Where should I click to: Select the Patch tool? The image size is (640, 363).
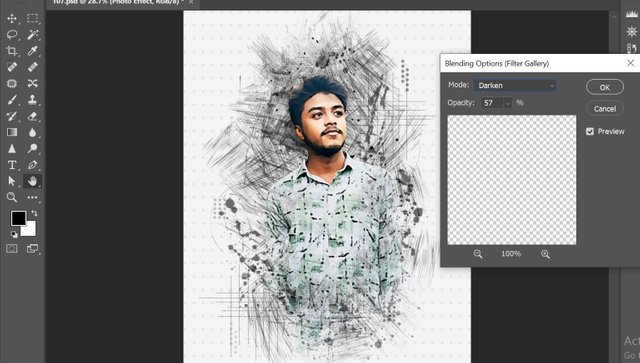12,83
